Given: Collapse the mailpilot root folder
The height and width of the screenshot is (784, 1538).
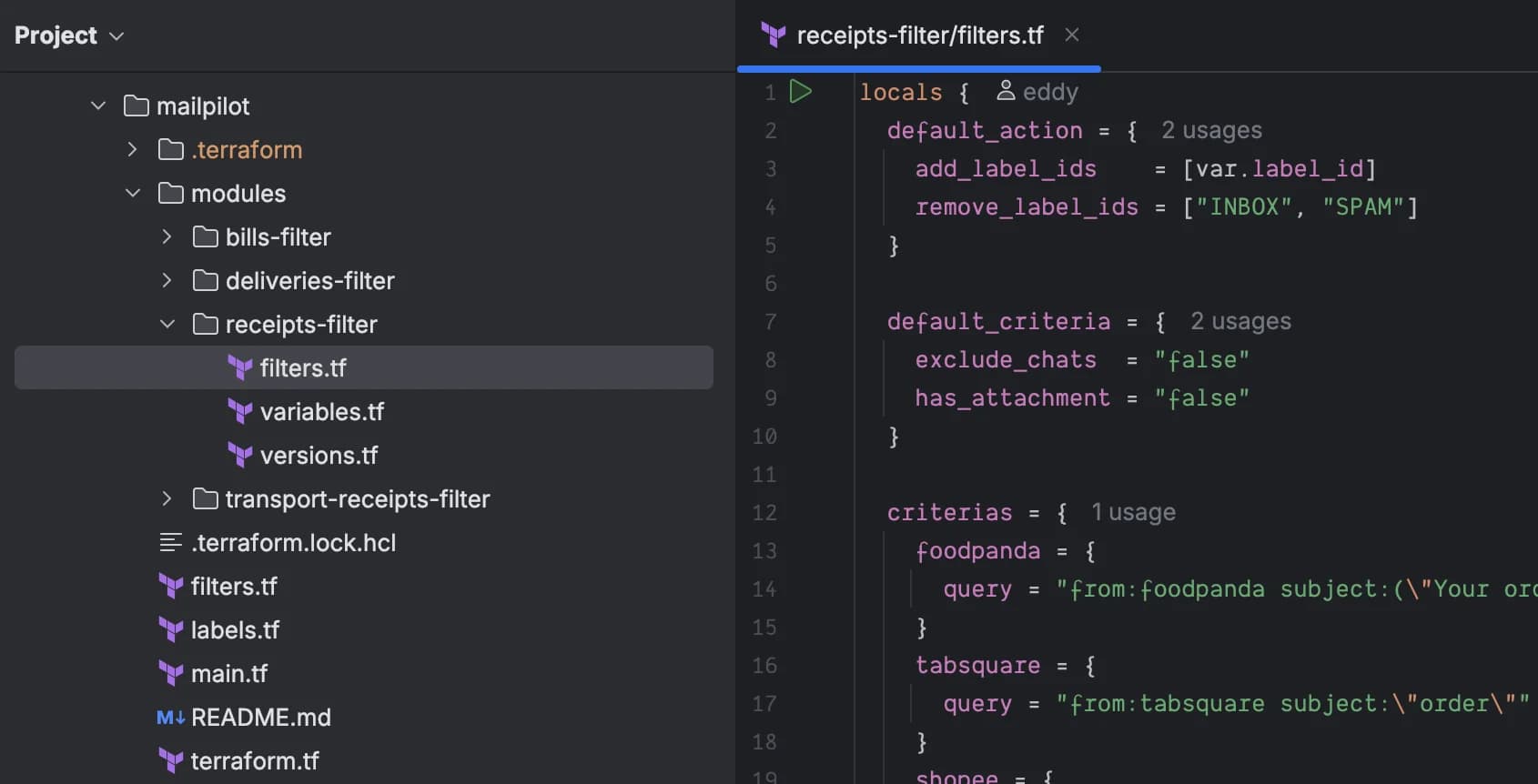Looking at the screenshot, I should click(x=98, y=106).
